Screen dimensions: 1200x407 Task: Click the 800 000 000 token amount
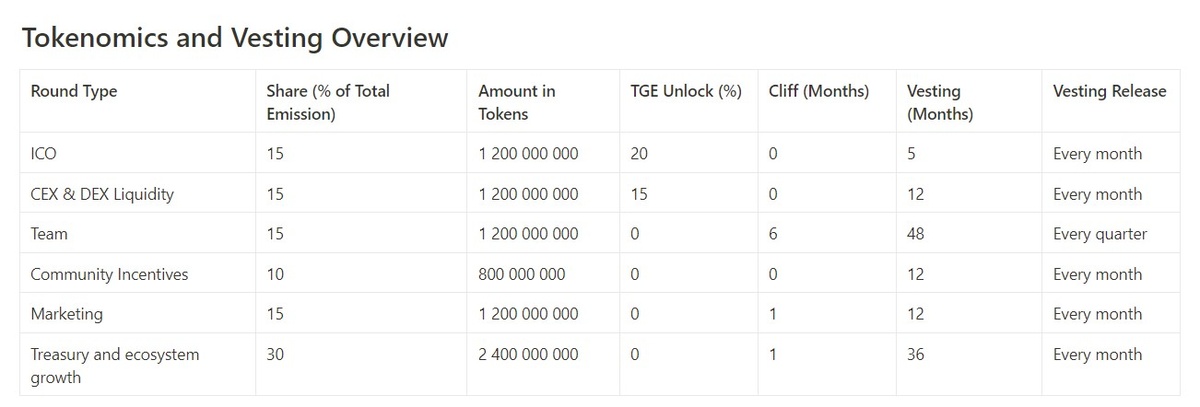tap(521, 274)
